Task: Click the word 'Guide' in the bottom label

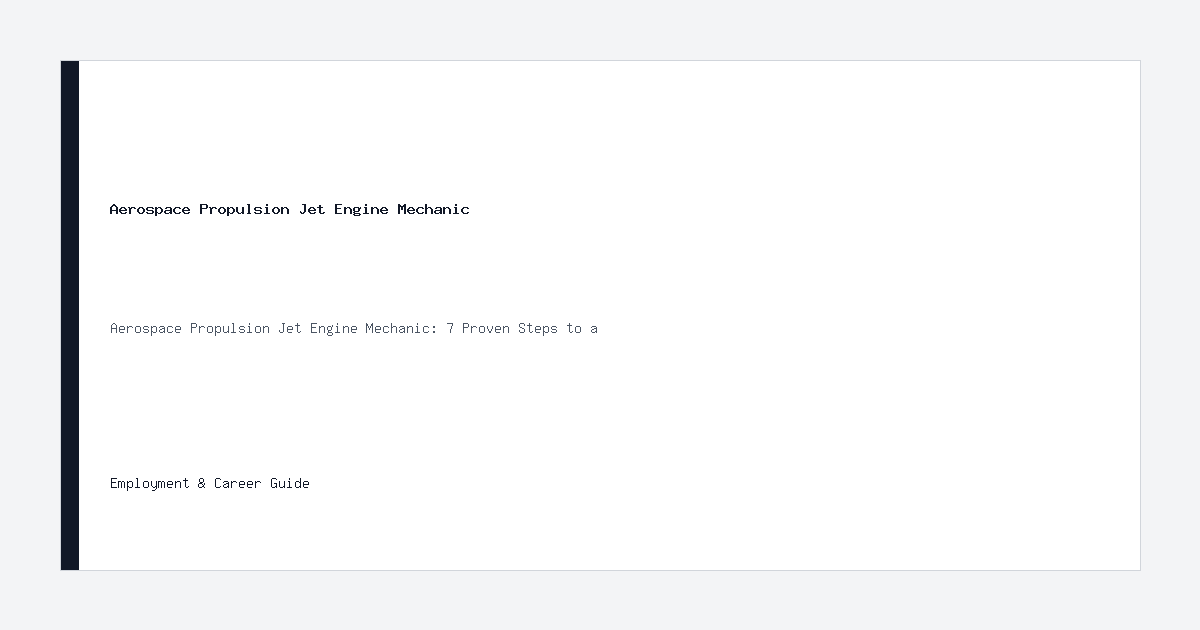Action: click(290, 483)
